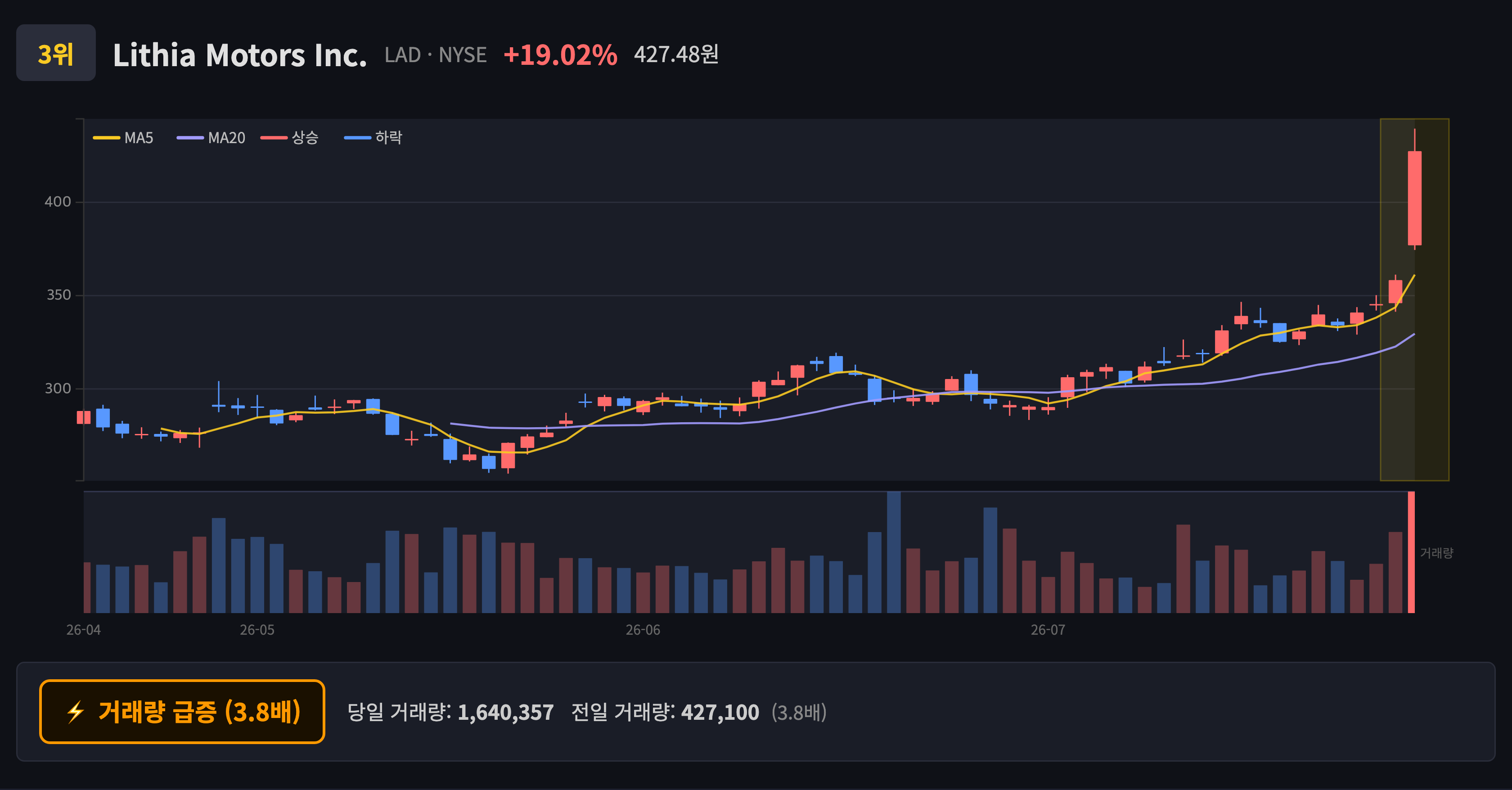
Task: Click the +19.02% change value
Action: (x=560, y=55)
